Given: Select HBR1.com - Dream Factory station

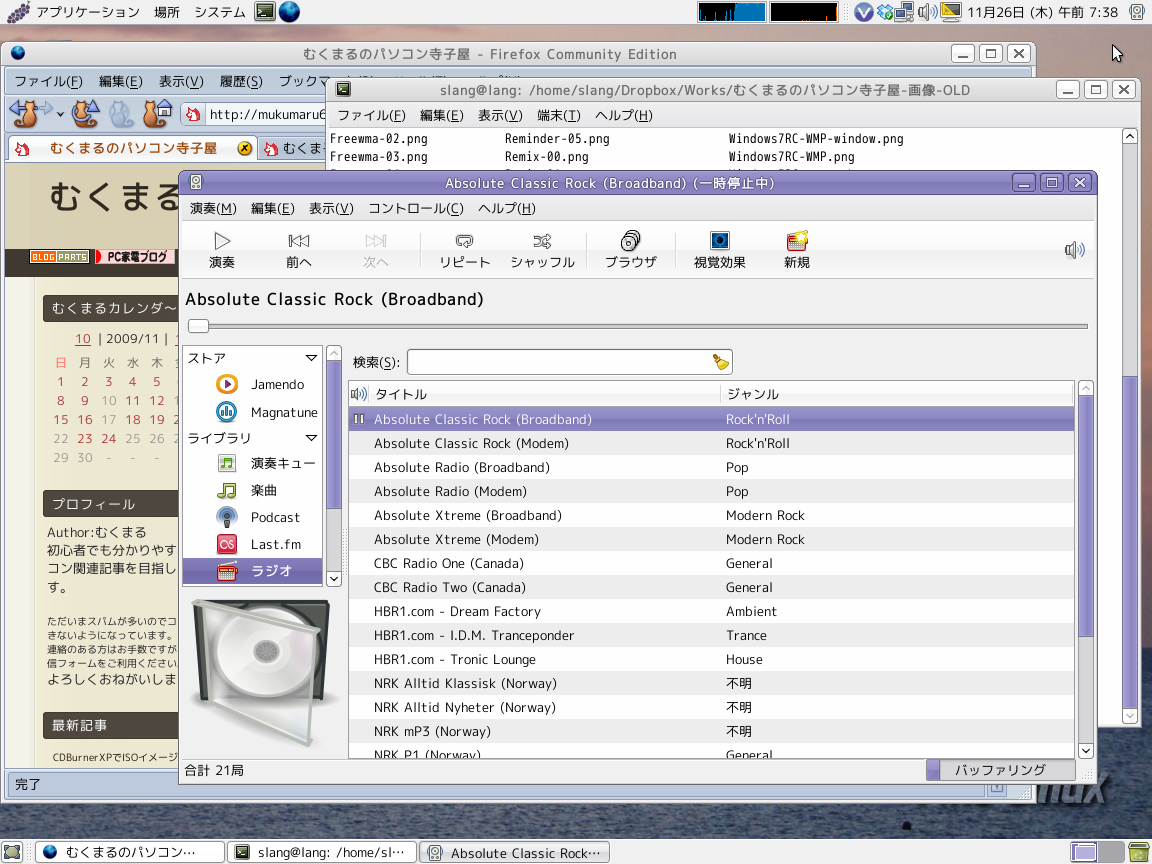Looking at the screenshot, I should click(711, 611).
